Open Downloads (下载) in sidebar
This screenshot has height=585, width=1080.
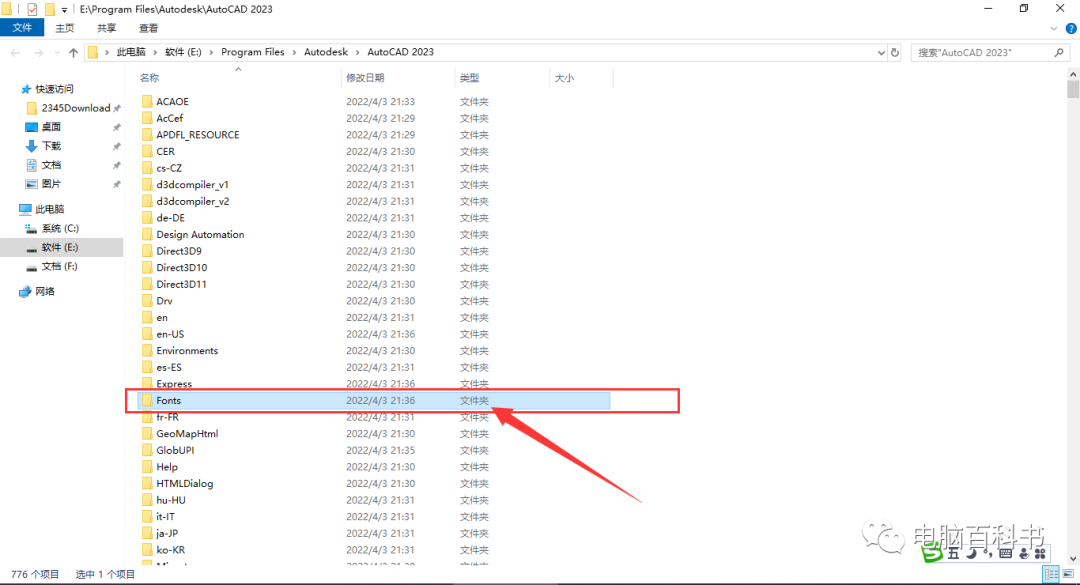[x=43, y=146]
